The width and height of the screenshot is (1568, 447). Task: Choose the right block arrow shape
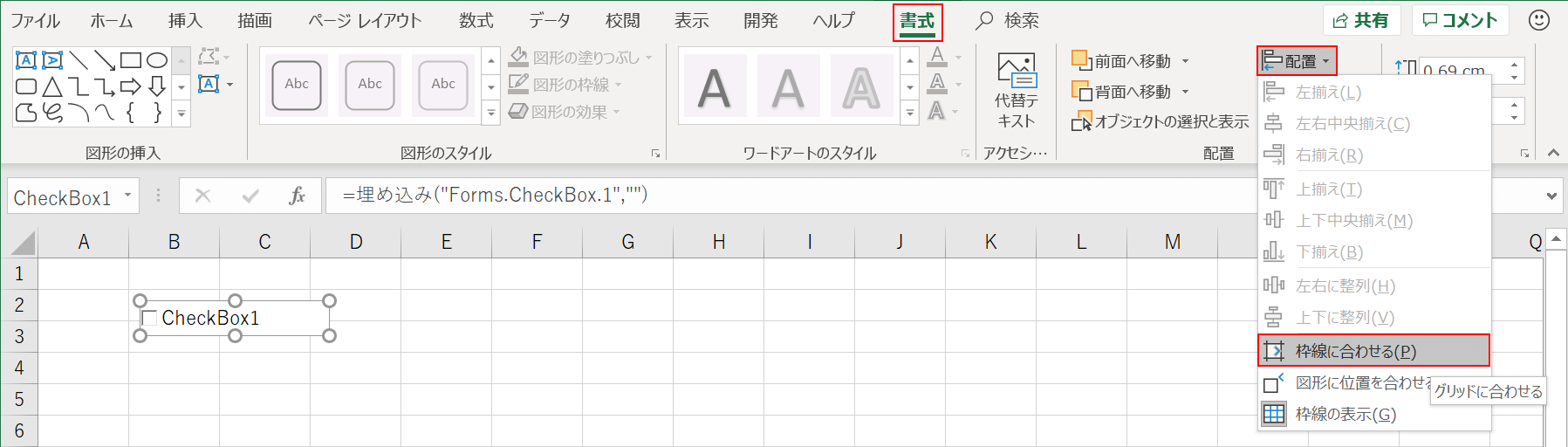tap(131, 86)
